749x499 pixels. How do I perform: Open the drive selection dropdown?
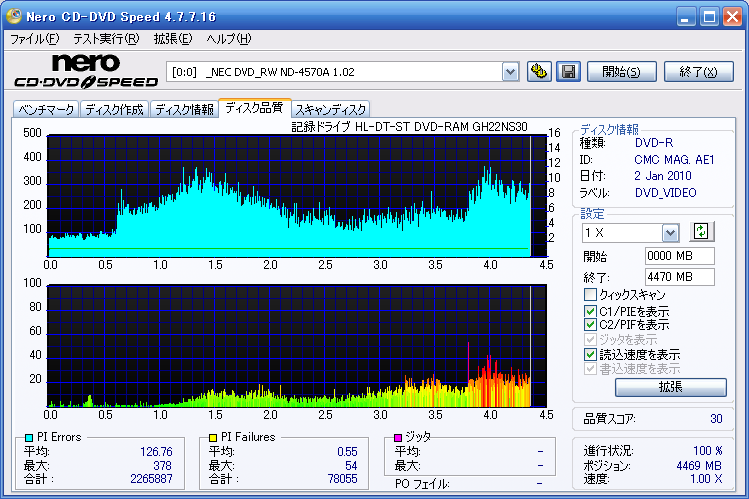tap(511, 72)
